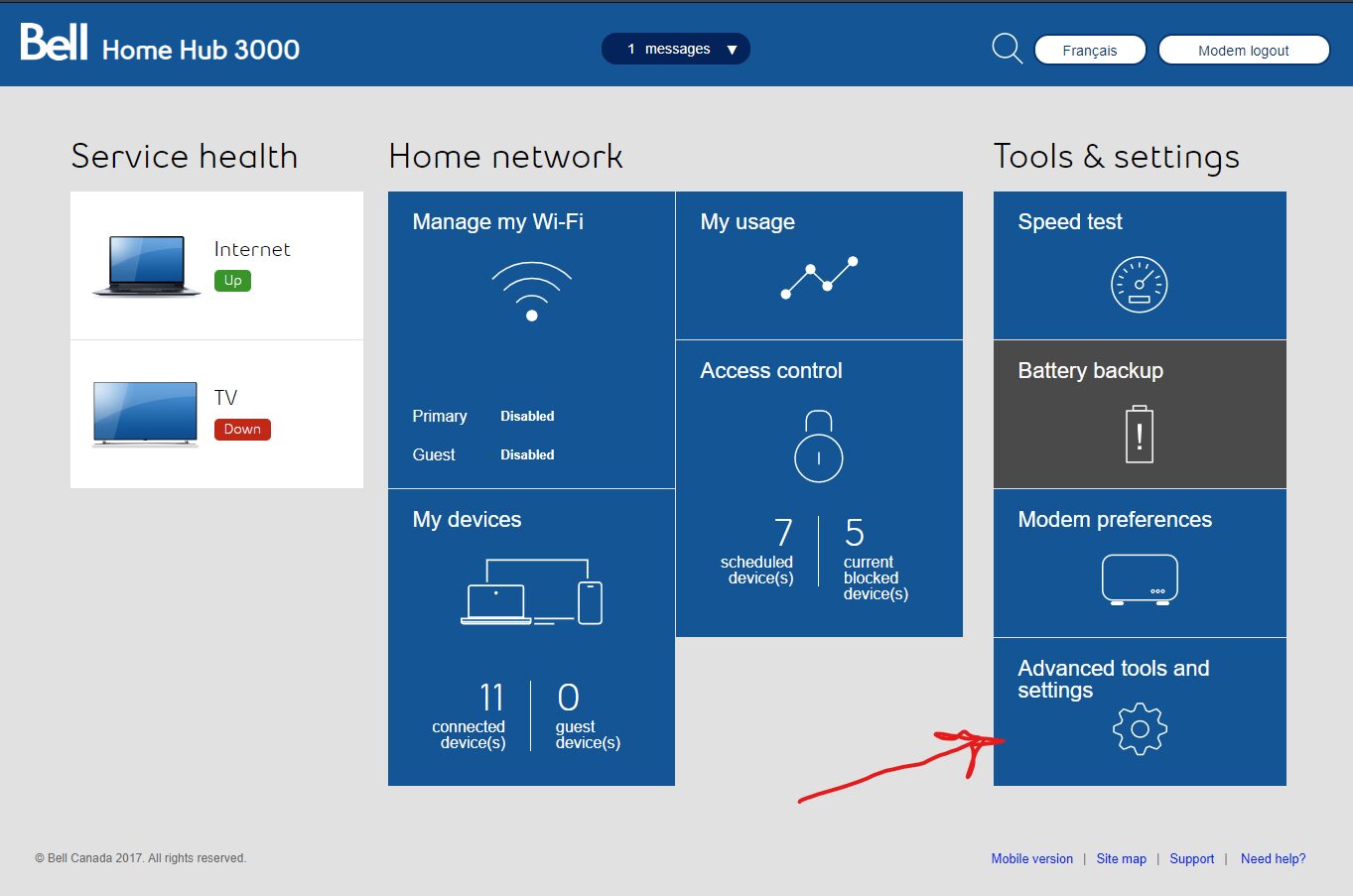The image size is (1353, 896).
Task: Enable the Guest Wi-Fi network
Action: pos(526,454)
